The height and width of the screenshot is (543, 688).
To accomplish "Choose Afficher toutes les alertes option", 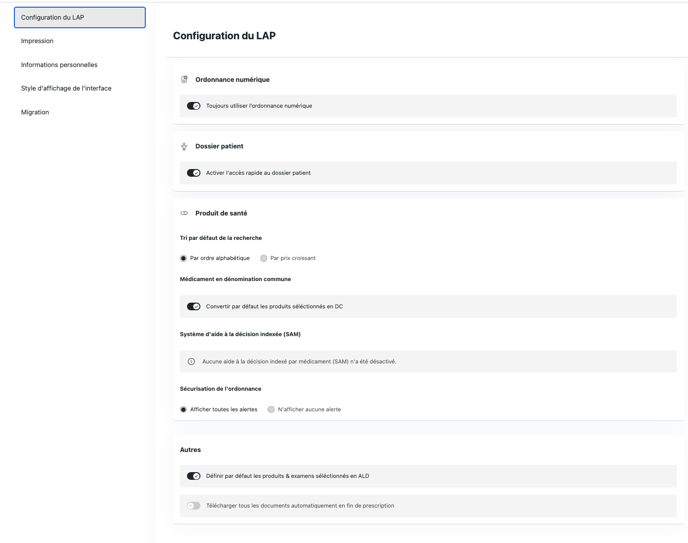I will point(184,409).
